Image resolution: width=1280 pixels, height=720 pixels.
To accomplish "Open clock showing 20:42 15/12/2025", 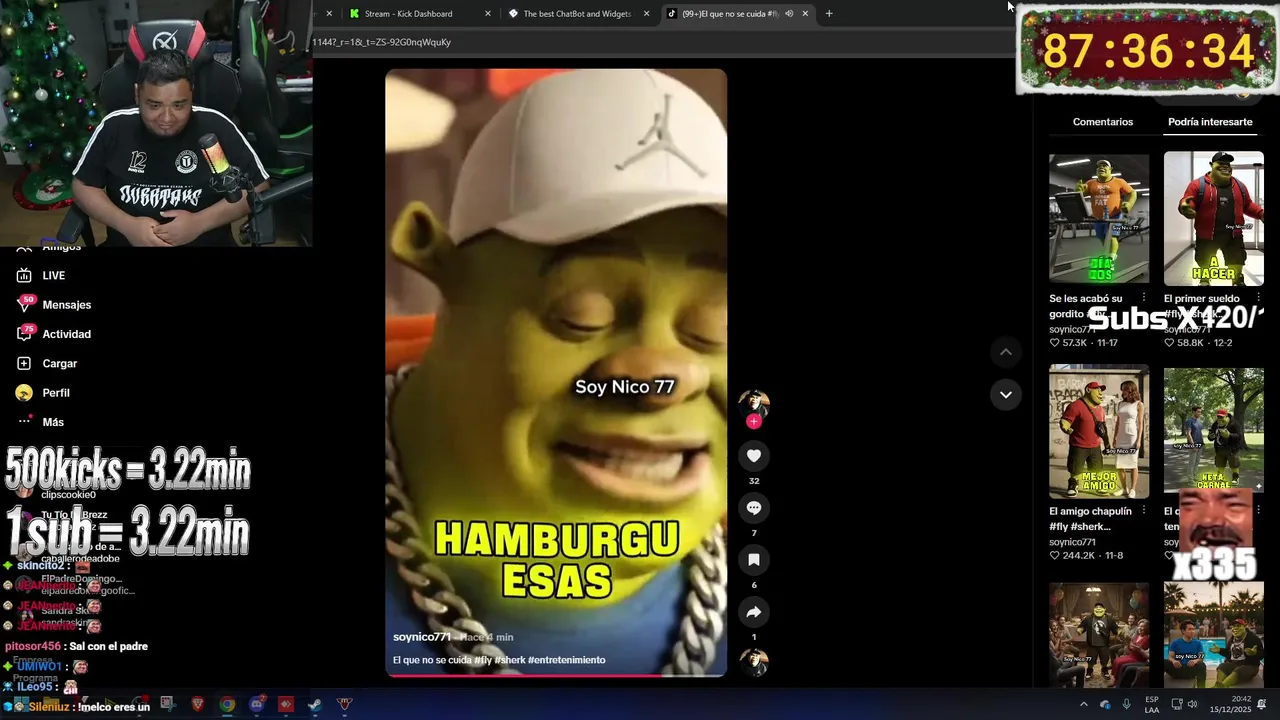I will click(x=1230, y=704).
